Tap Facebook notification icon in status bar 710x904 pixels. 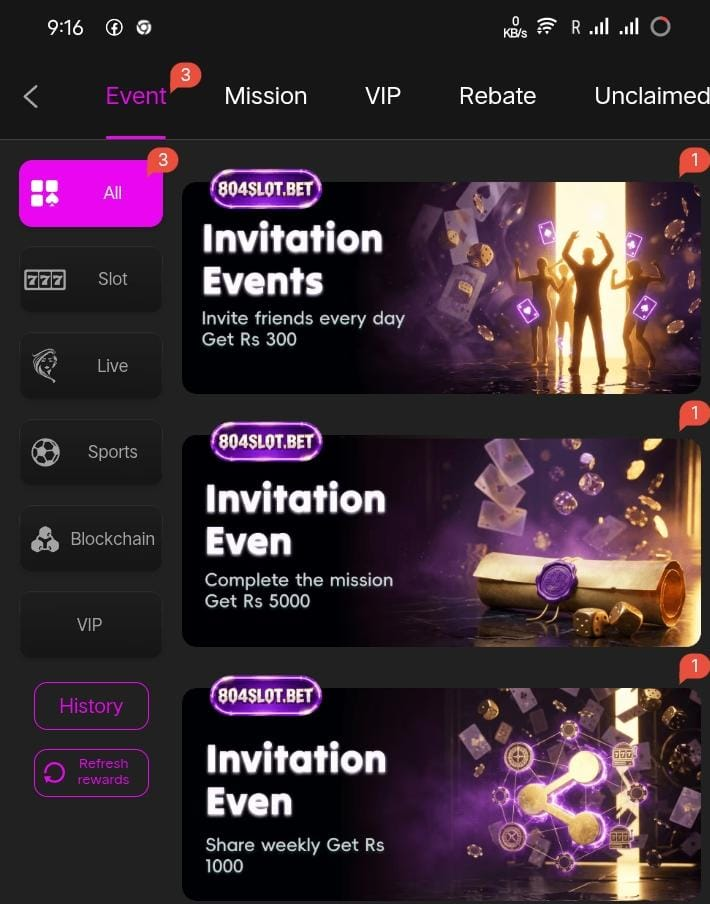tap(114, 27)
